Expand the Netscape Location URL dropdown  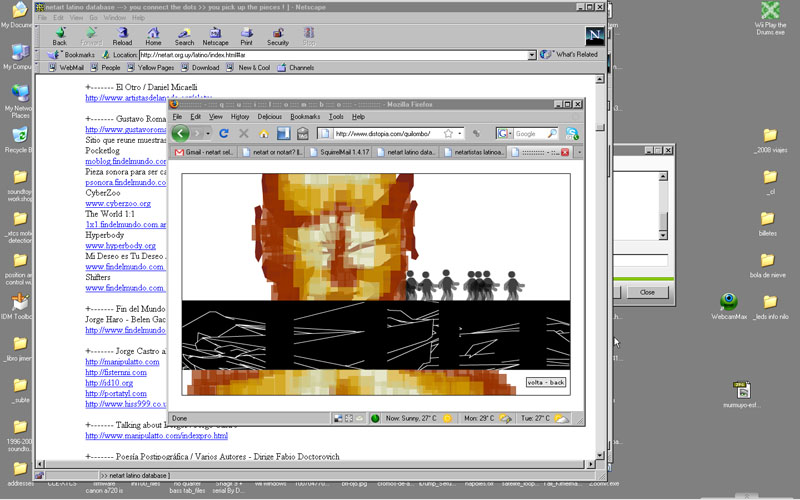(x=532, y=55)
